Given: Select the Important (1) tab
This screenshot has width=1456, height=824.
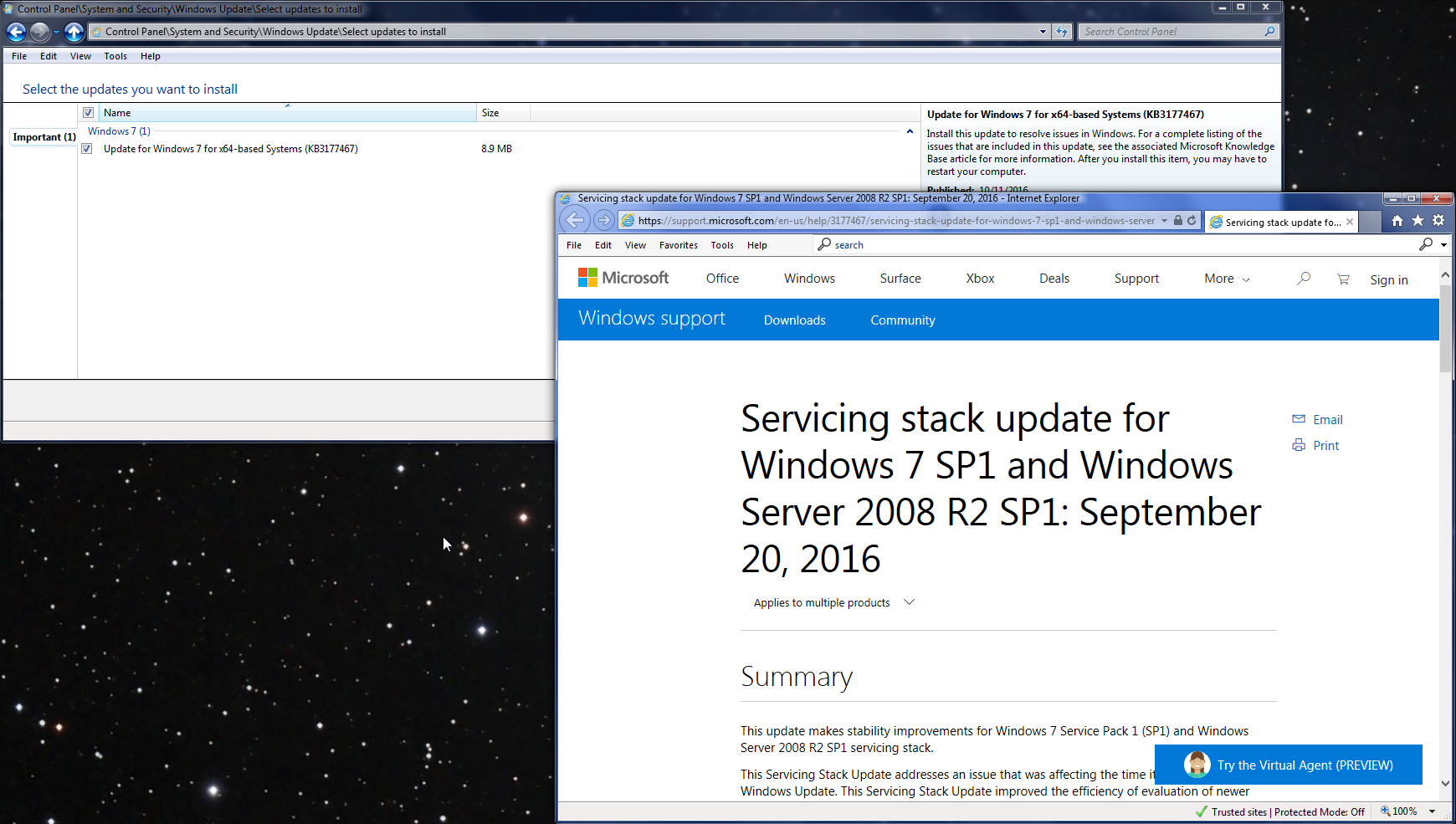Looking at the screenshot, I should pos(44,137).
